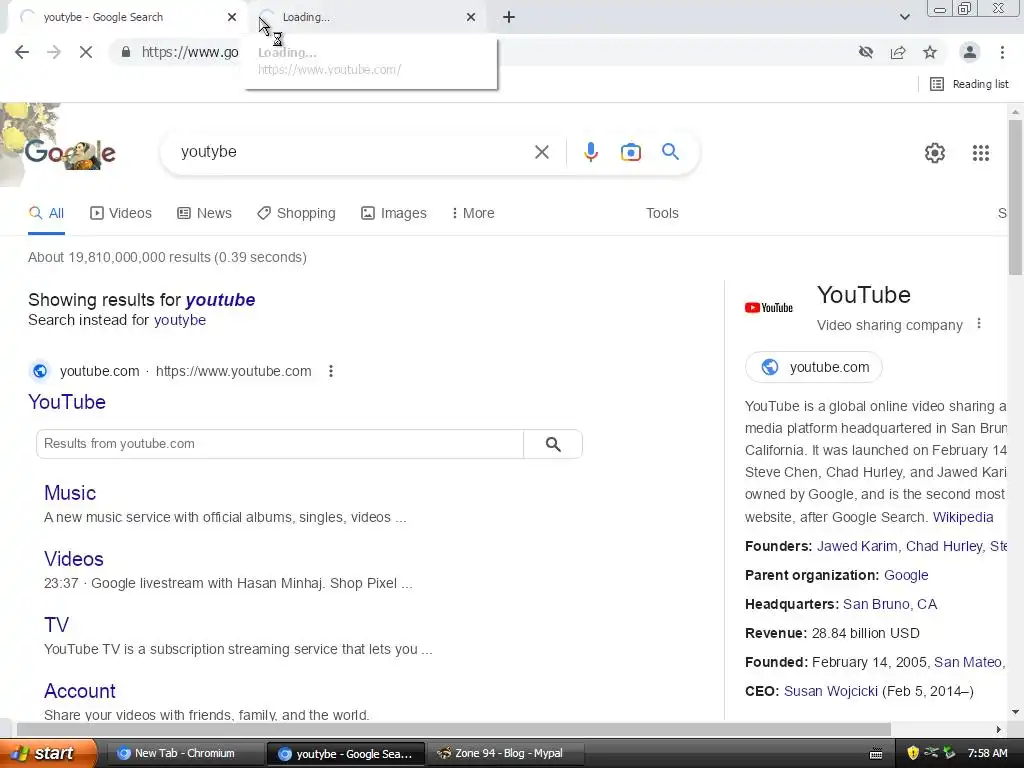Image resolution: width=1024 pixels, height=768 pixels.
Task: Open Susan Wojcicki CEO link
Action: click(831, 692)
